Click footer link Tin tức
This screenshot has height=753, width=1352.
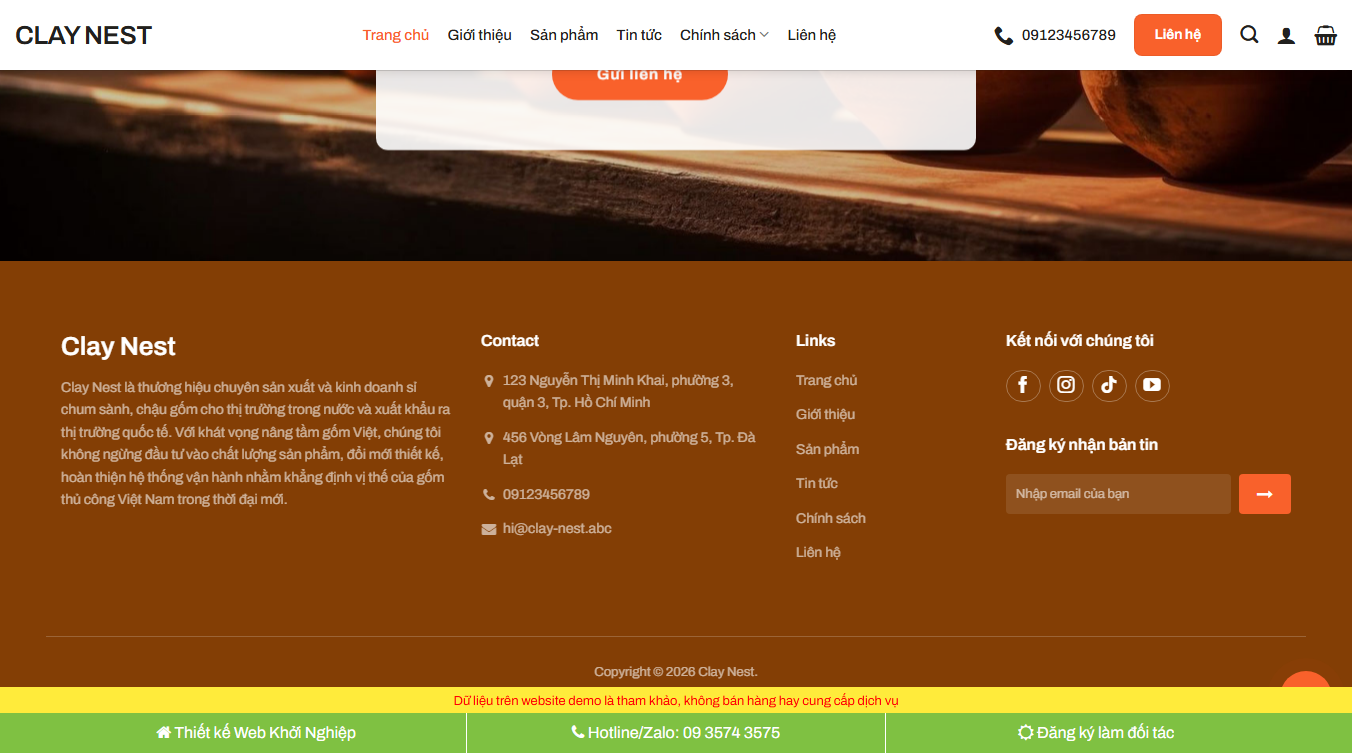click(x=817, y=483)
